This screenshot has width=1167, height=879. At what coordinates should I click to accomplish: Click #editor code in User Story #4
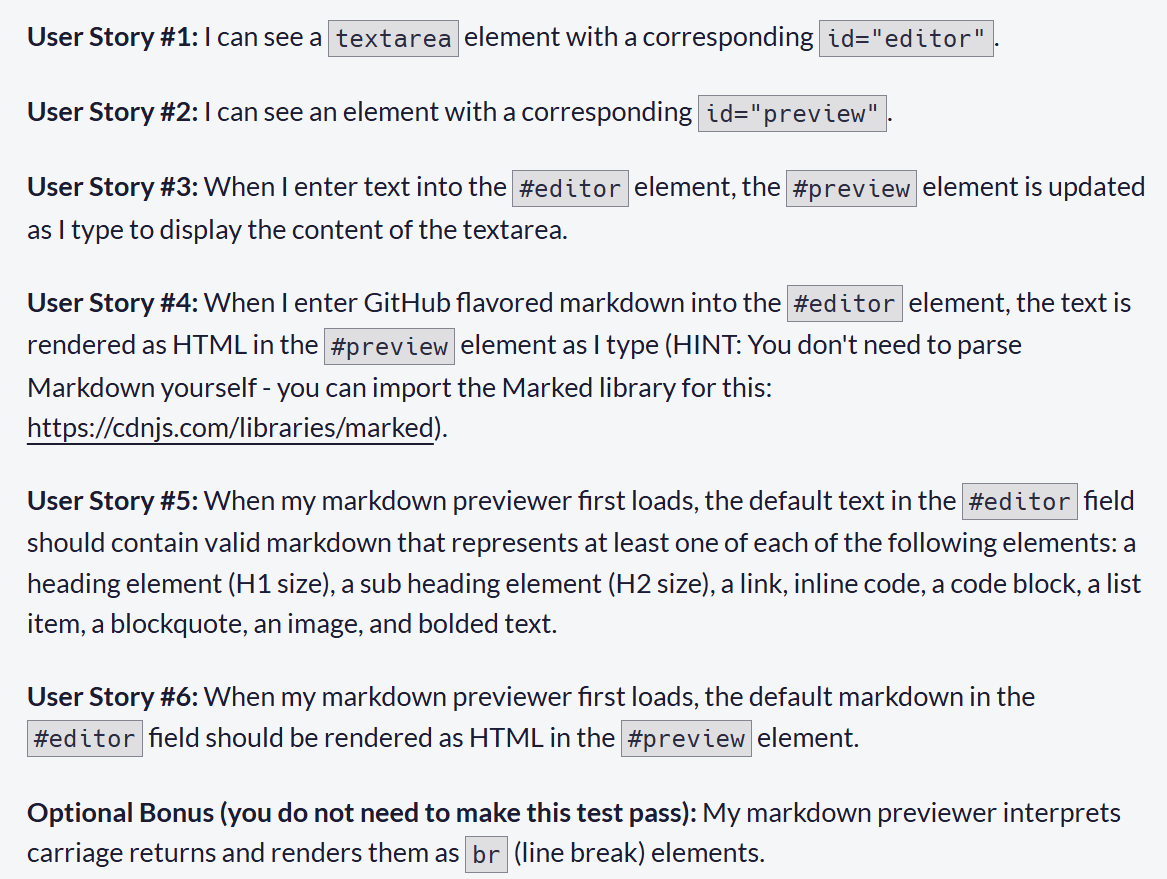point(845,304)
